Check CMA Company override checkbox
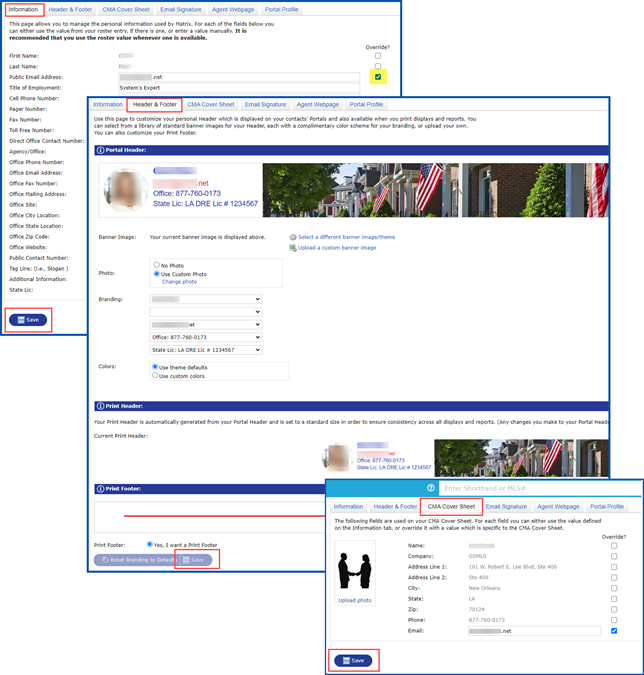Image resolution: width=644 pixels, height=675 pixels. pyautogui.click(x=614, y=556)
